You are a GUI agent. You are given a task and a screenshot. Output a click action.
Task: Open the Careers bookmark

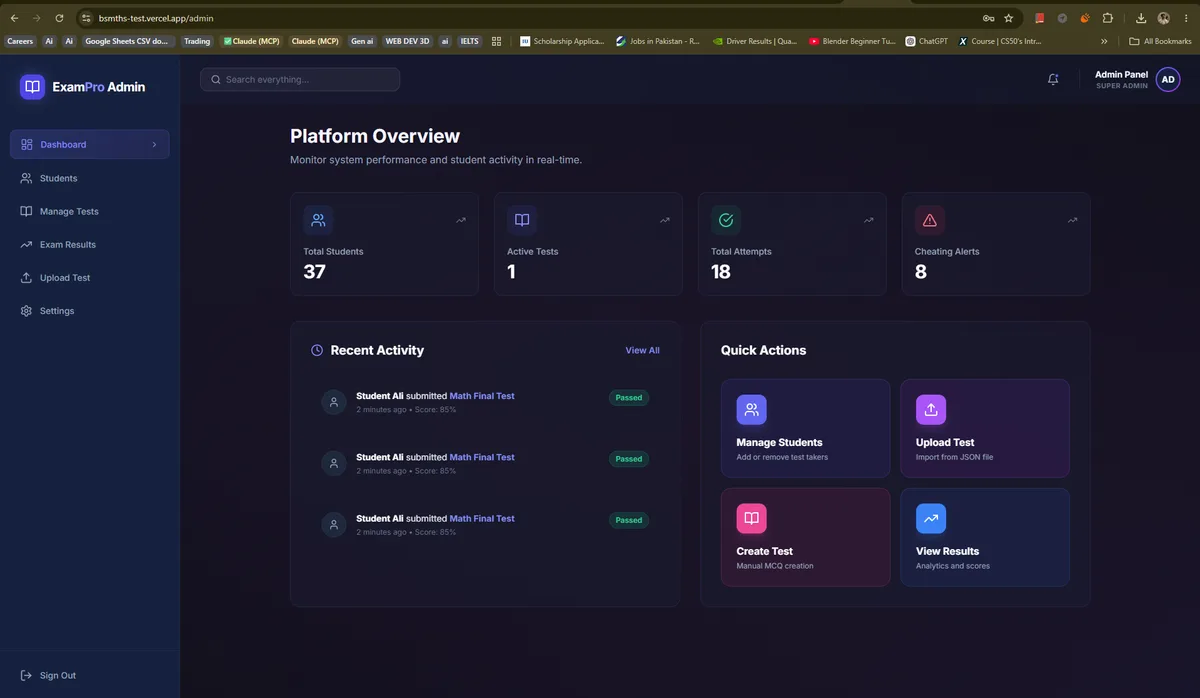(x=20, y=41)
